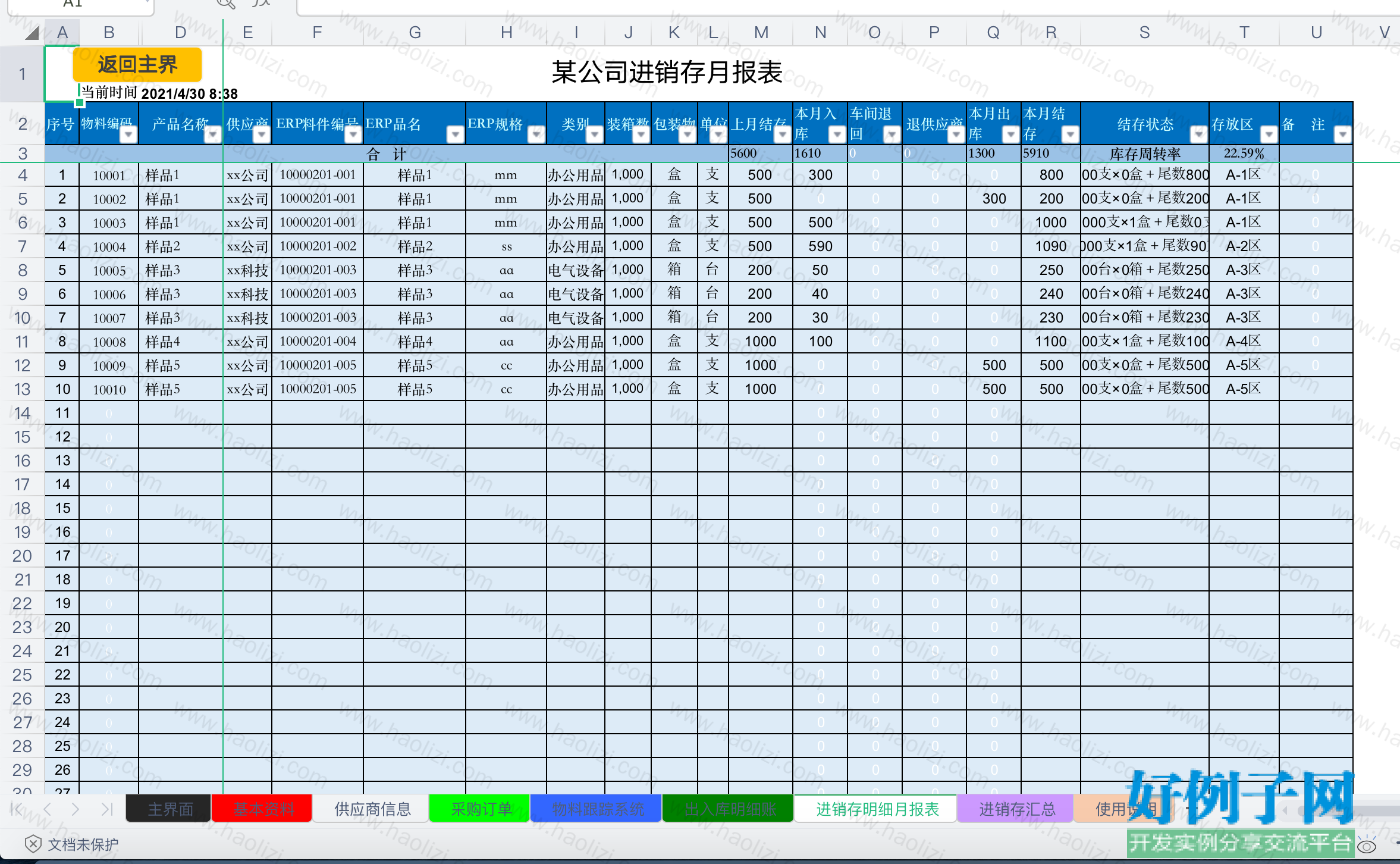Click total cell showing 5600
The image size is (1400, 864).
coord(761,154)
